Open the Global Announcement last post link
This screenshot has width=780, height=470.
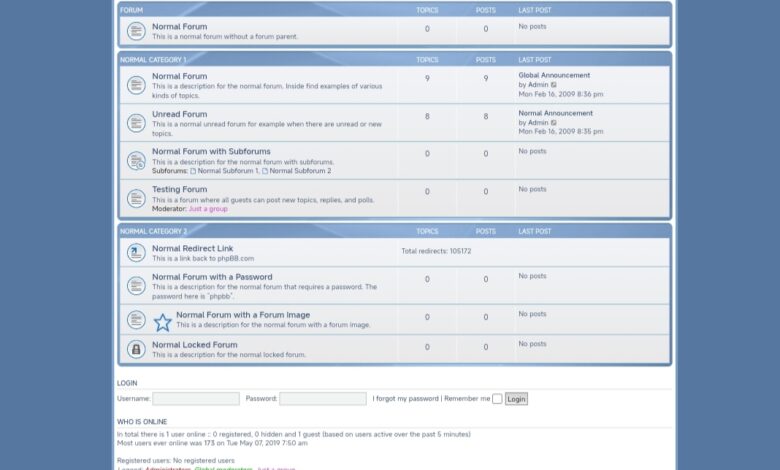(554, 75)
